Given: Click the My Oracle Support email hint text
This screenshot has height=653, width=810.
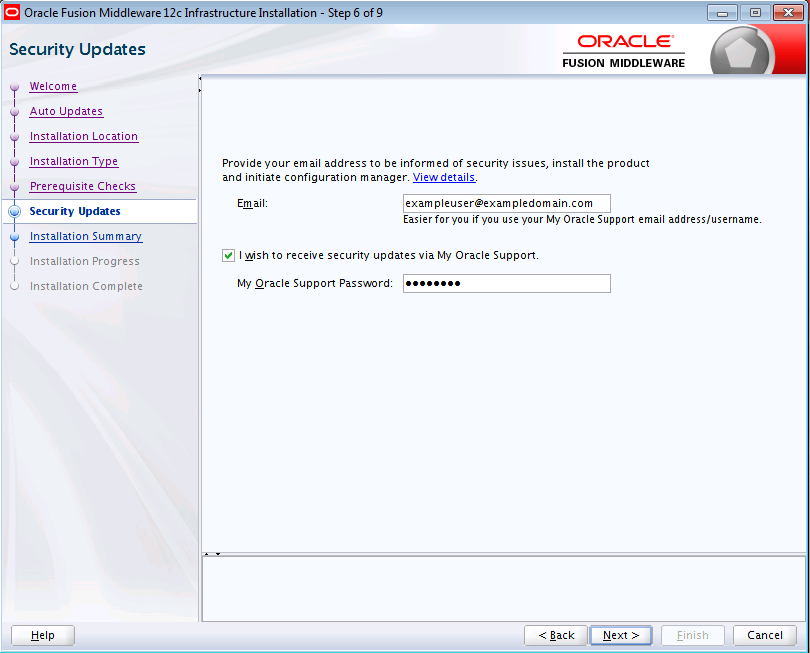Looking at the screenshot, I should click(582, 220).
